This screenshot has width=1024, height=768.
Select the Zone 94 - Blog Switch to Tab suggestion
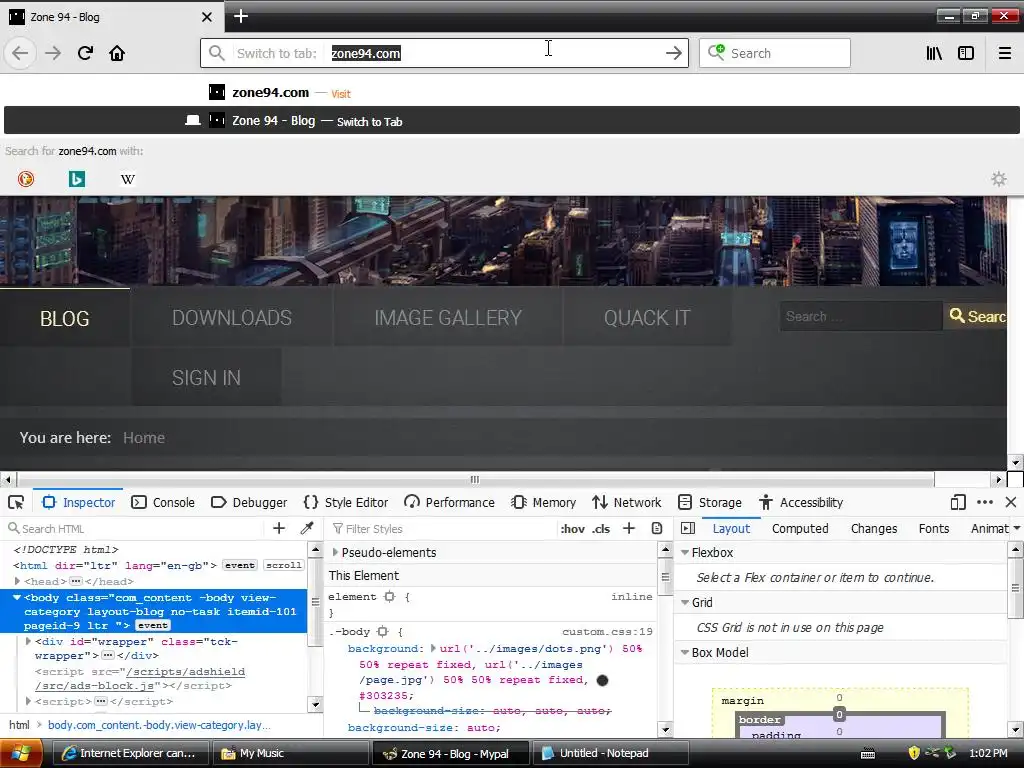point(512,121)
